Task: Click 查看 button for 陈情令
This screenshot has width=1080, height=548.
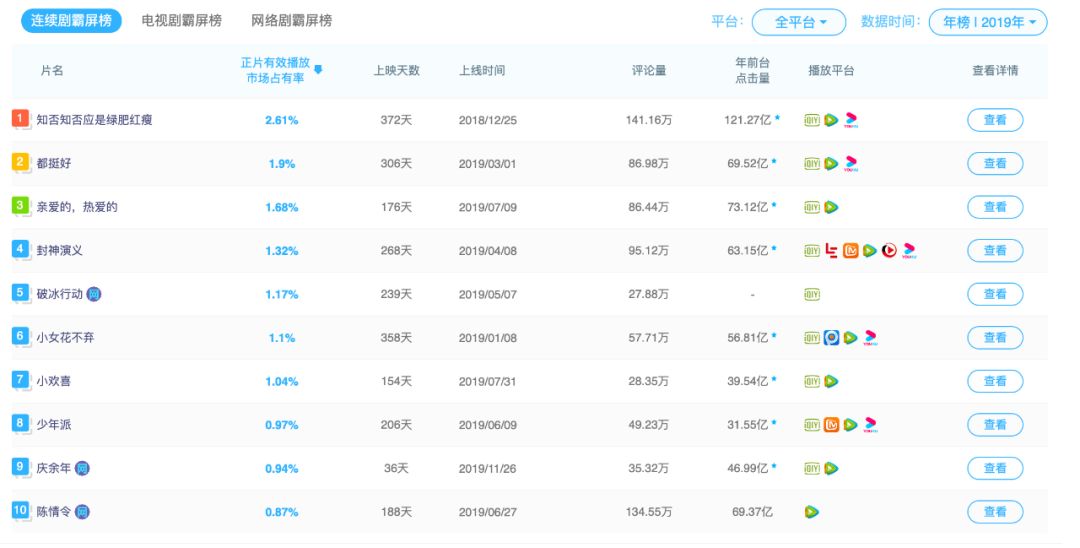Action: [x=994, y=512]
